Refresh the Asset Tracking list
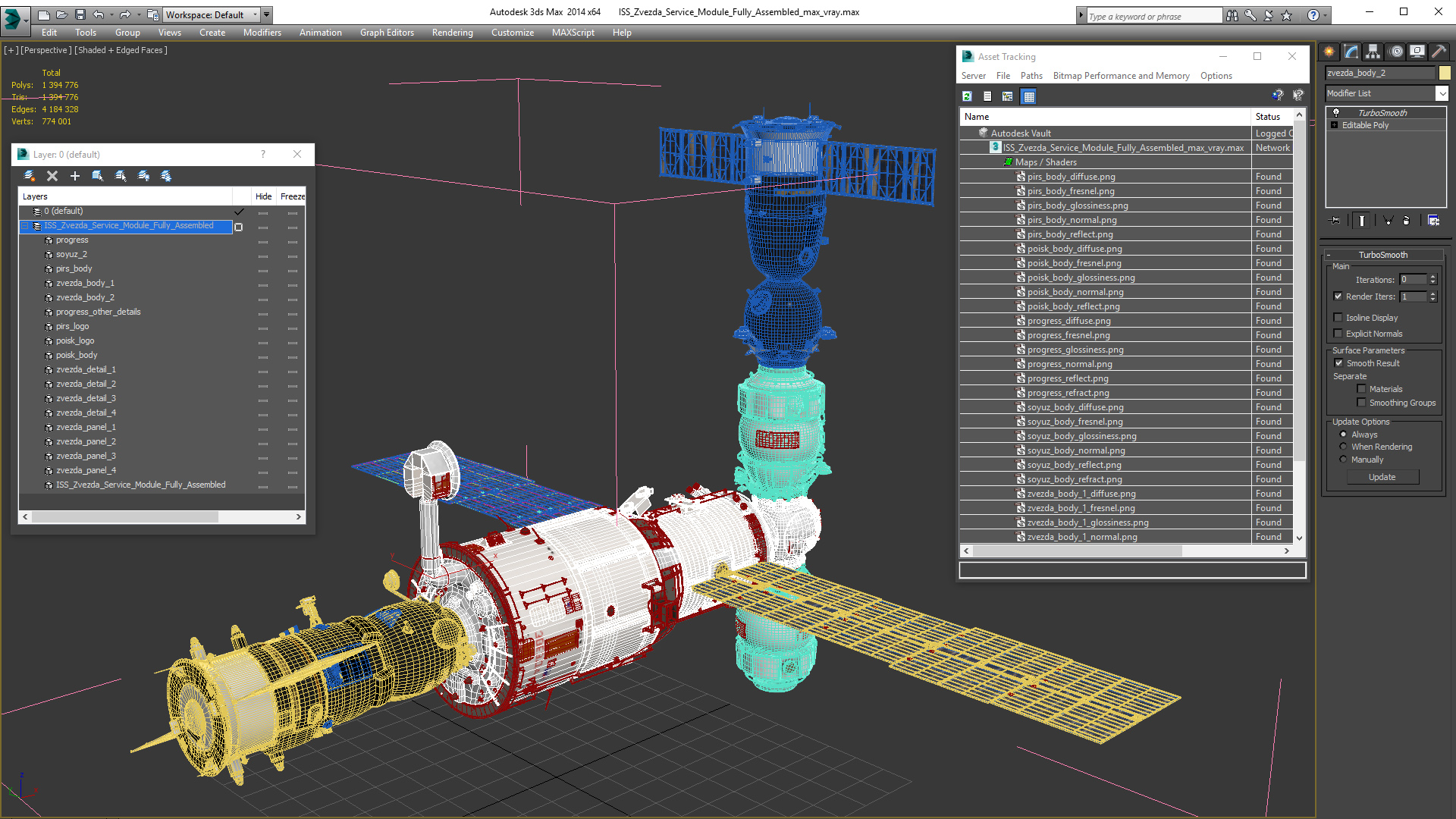1456x819 pixels. point(967,96)
